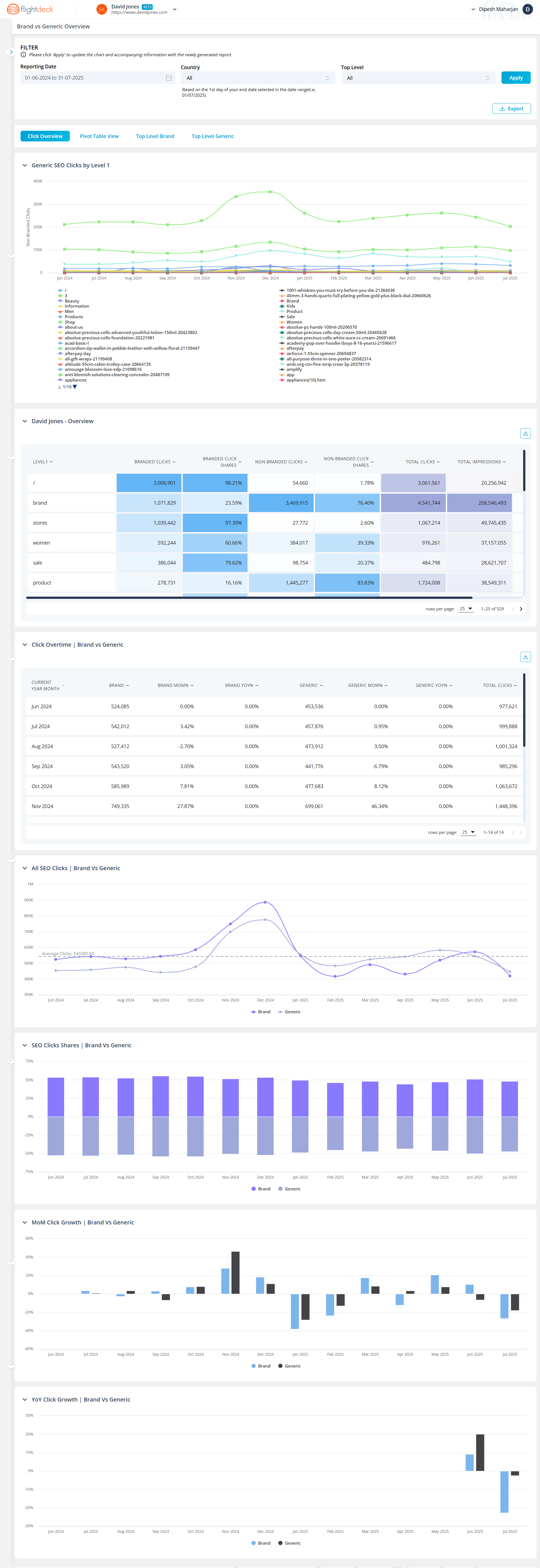
Task: Toggle the Men series in the chart legend
Action: point(66,312)
